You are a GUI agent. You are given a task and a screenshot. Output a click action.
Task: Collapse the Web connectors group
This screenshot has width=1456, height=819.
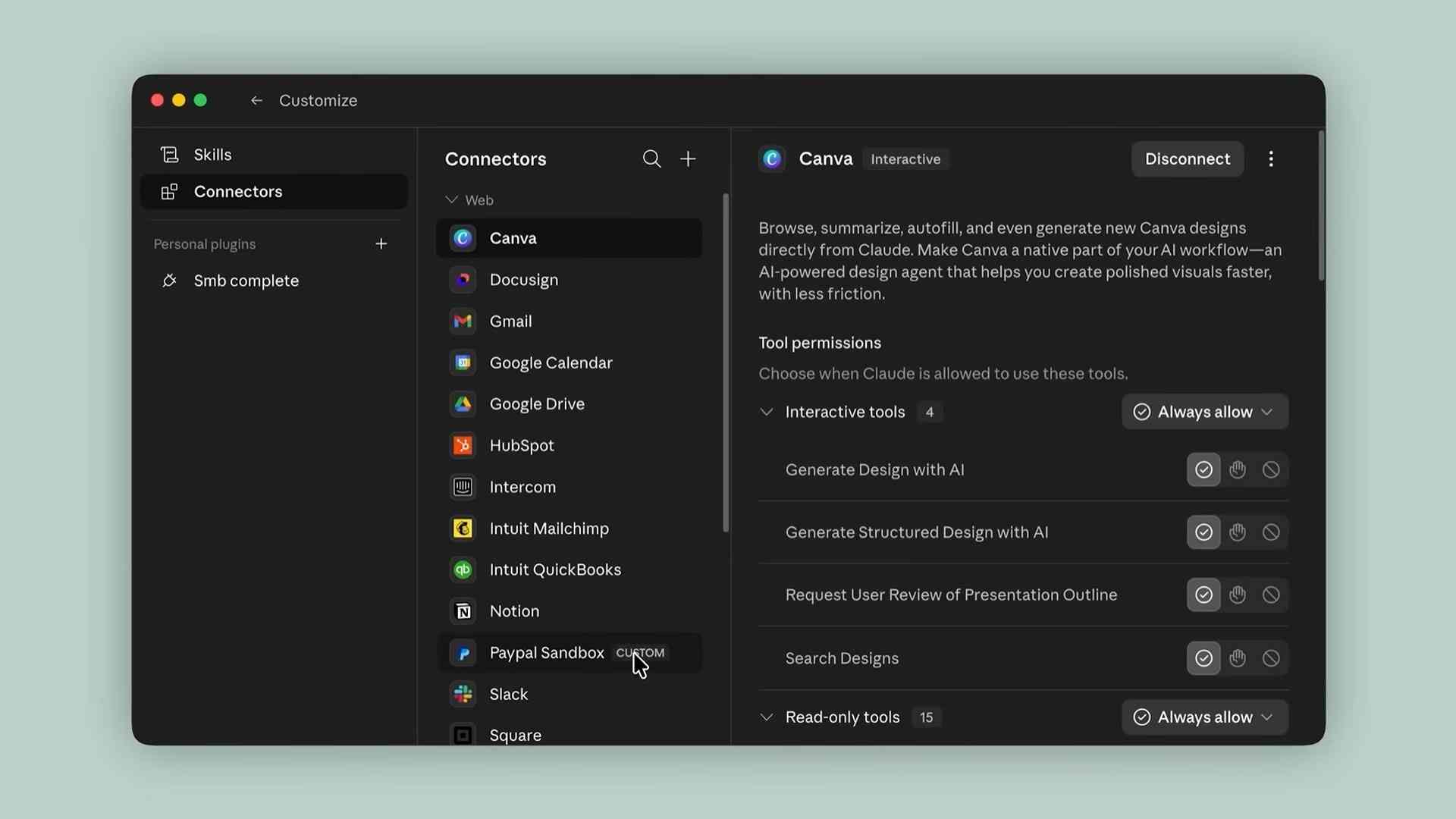coord(451,199)
